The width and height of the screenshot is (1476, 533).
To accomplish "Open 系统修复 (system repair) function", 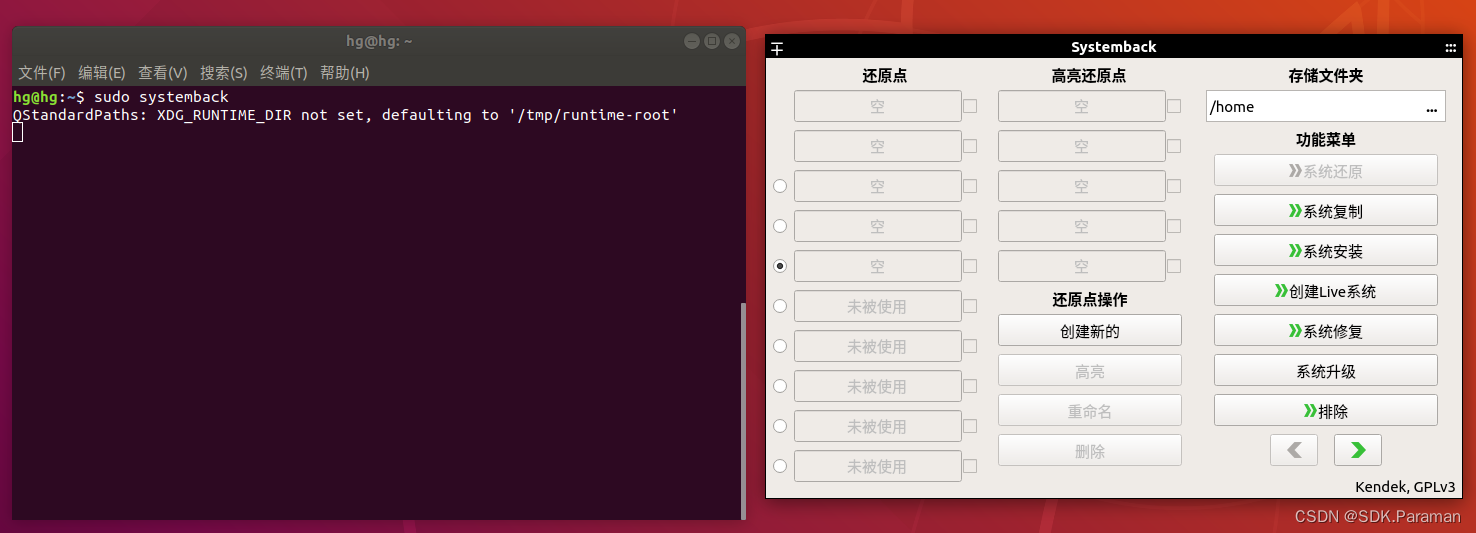I will tap(1326, 331).
